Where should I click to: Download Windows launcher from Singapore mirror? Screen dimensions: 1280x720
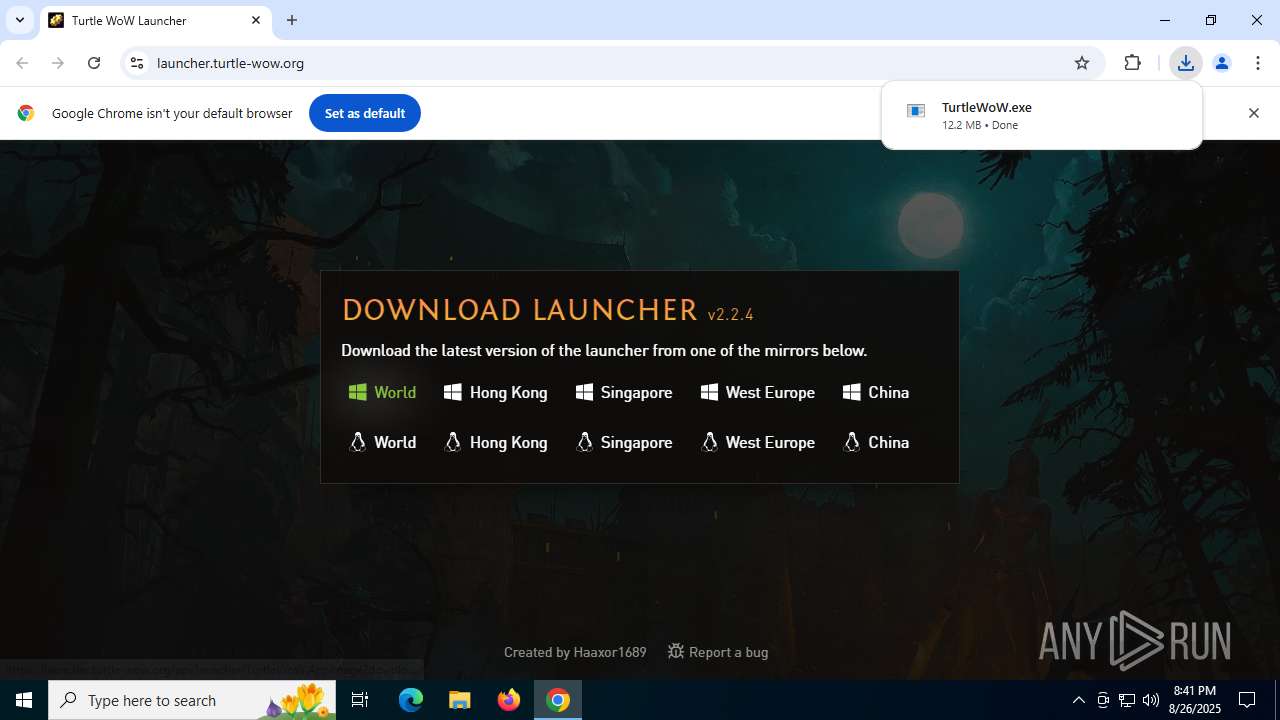[624, 392]
